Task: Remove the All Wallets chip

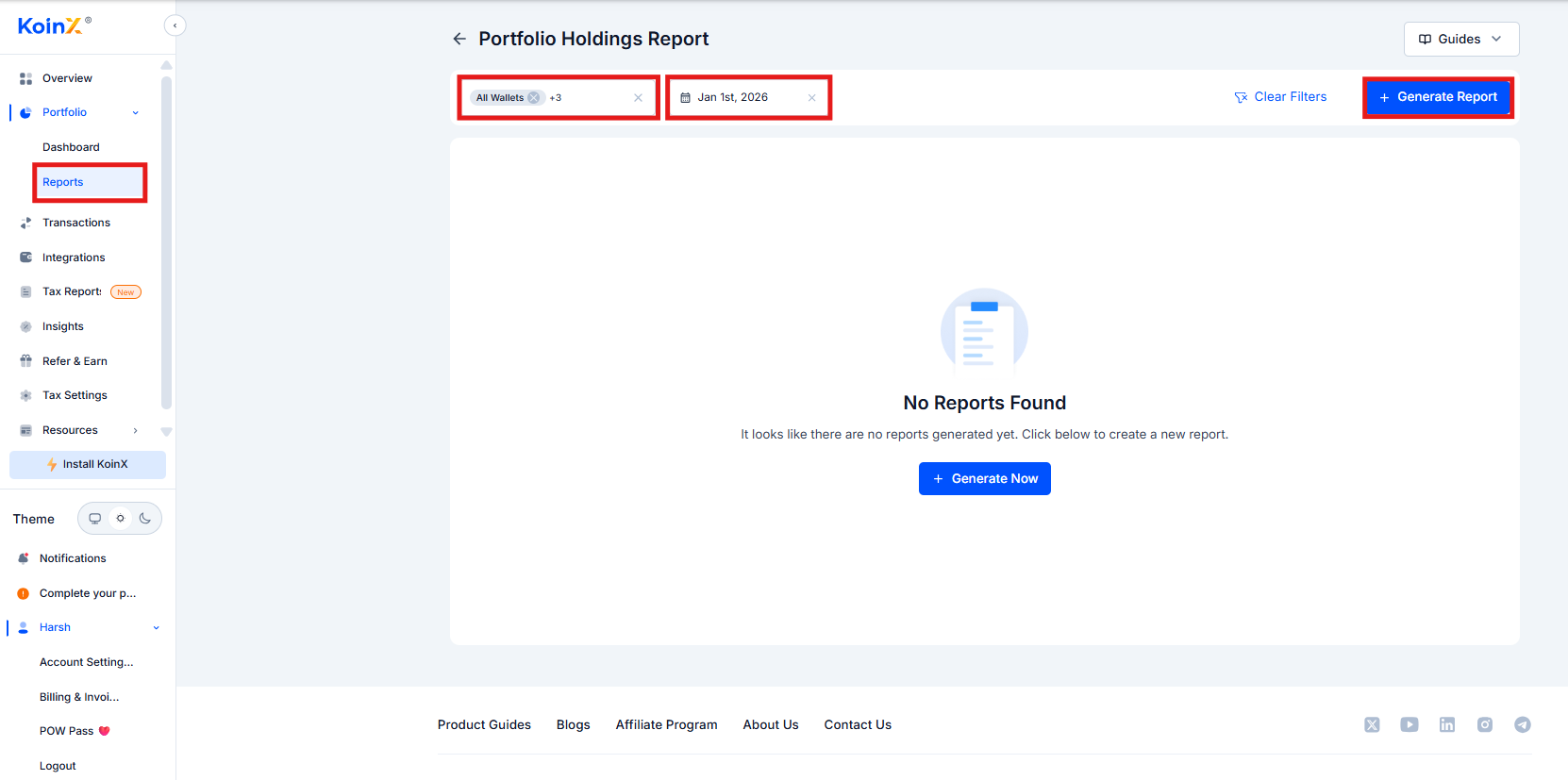Action: point(534,97)
